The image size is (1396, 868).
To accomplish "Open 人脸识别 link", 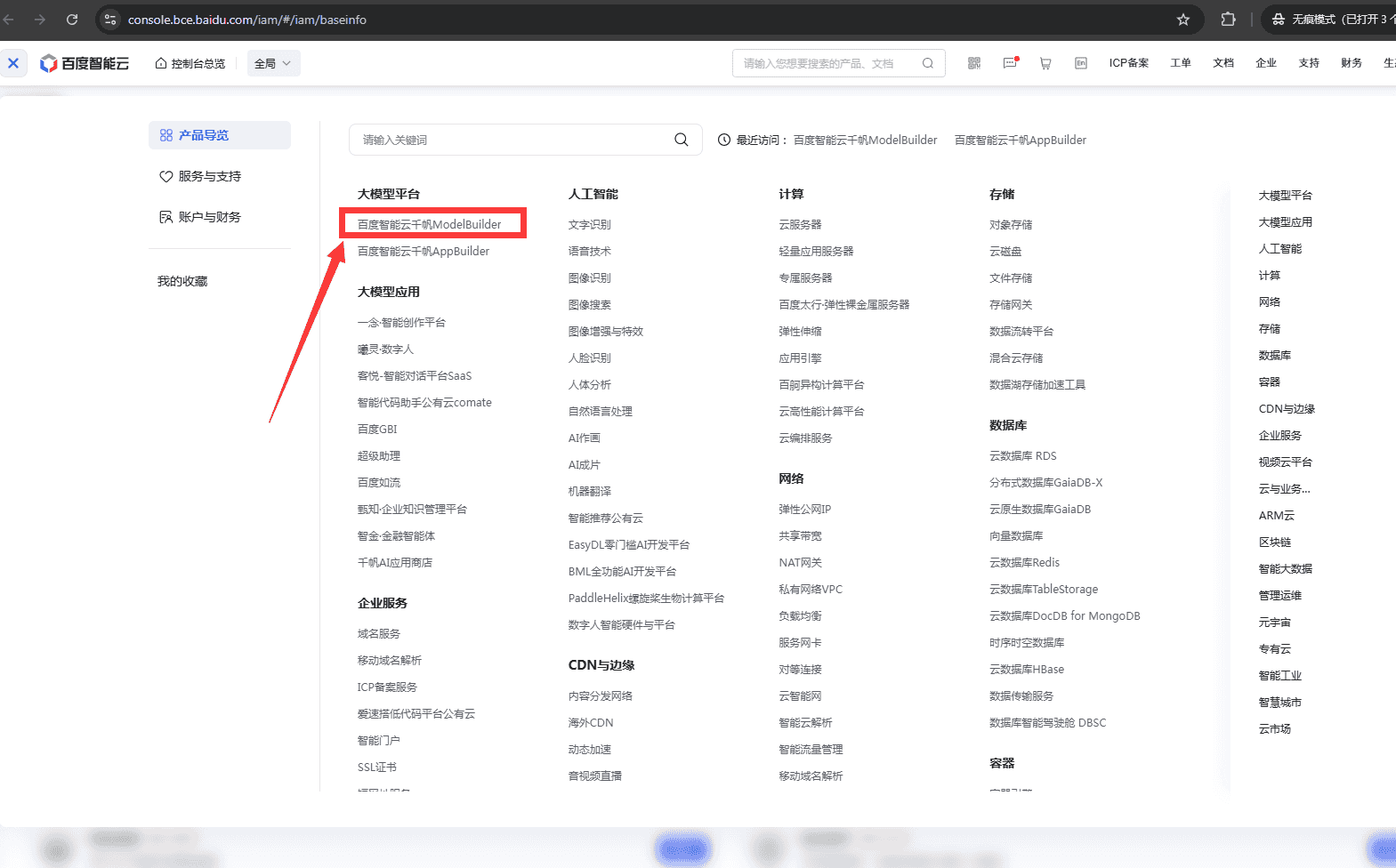I will tap(590, 358).
